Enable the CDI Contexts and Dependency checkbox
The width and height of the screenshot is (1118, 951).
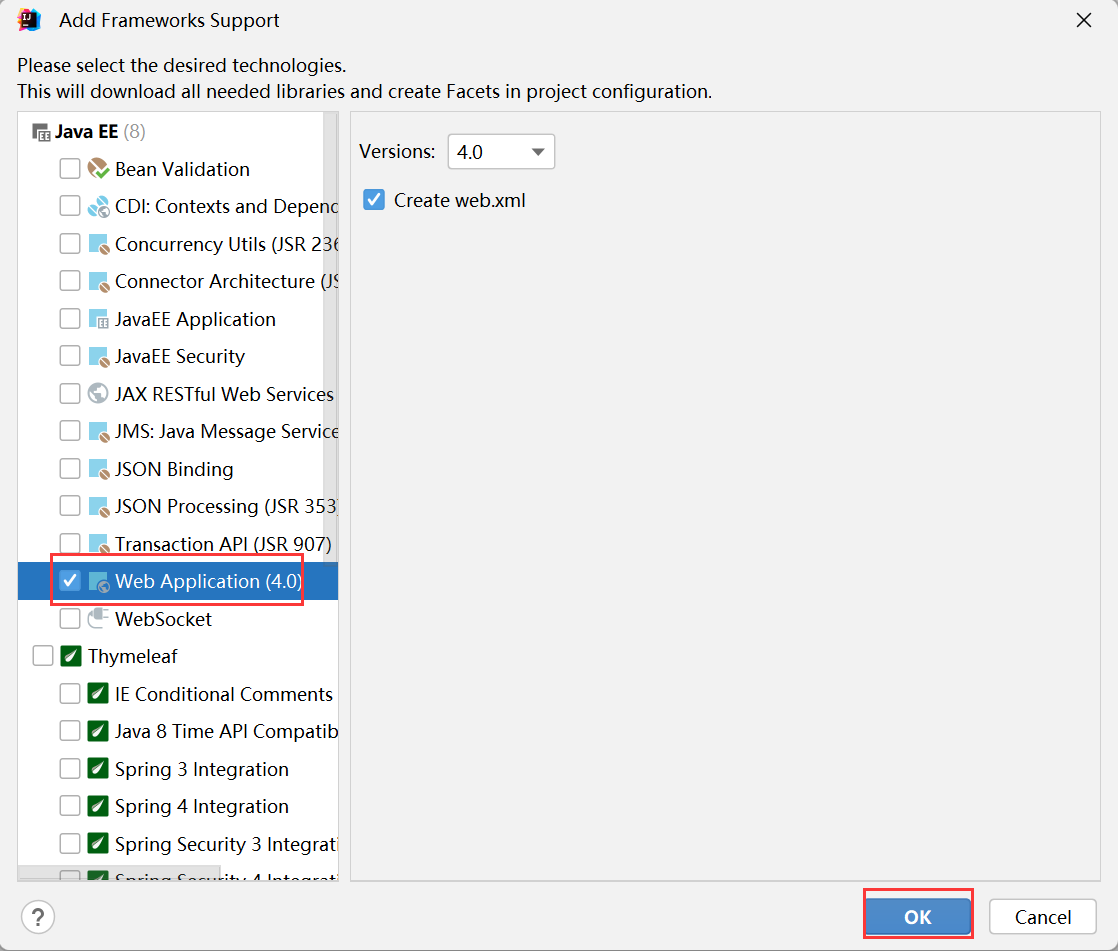click(70, 206)
